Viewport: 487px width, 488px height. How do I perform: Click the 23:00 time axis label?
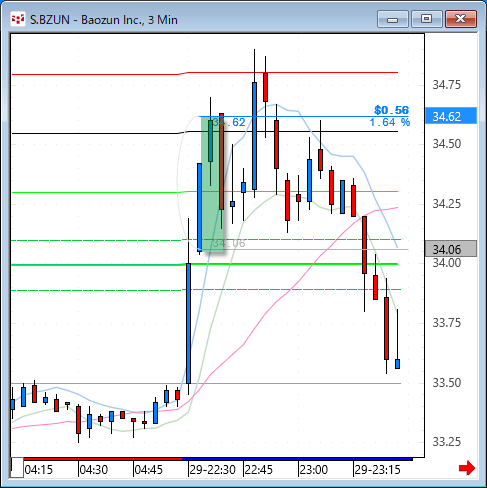[x=314, y=470]
